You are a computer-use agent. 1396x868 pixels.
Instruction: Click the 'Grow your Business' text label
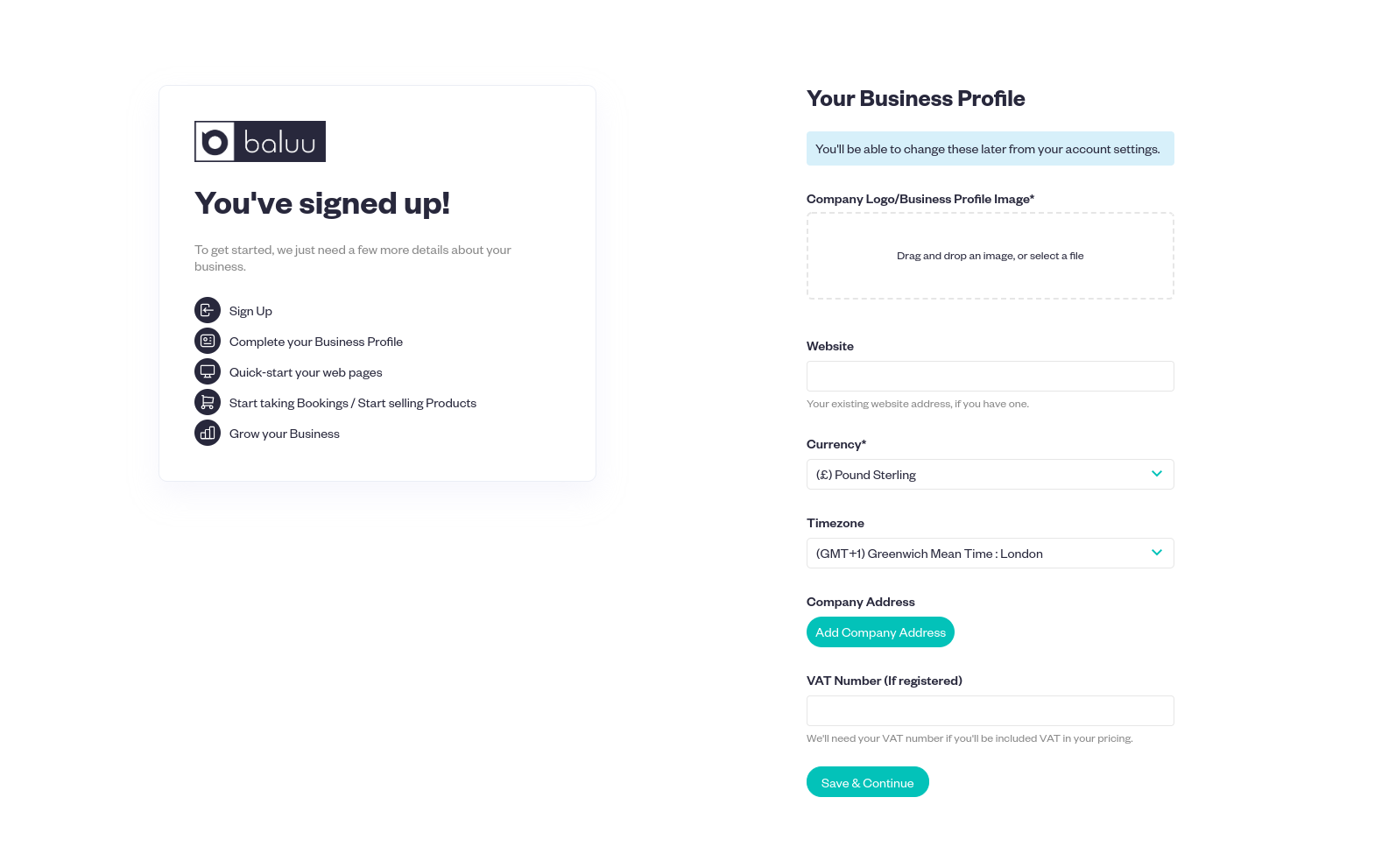tap(284, 433)
